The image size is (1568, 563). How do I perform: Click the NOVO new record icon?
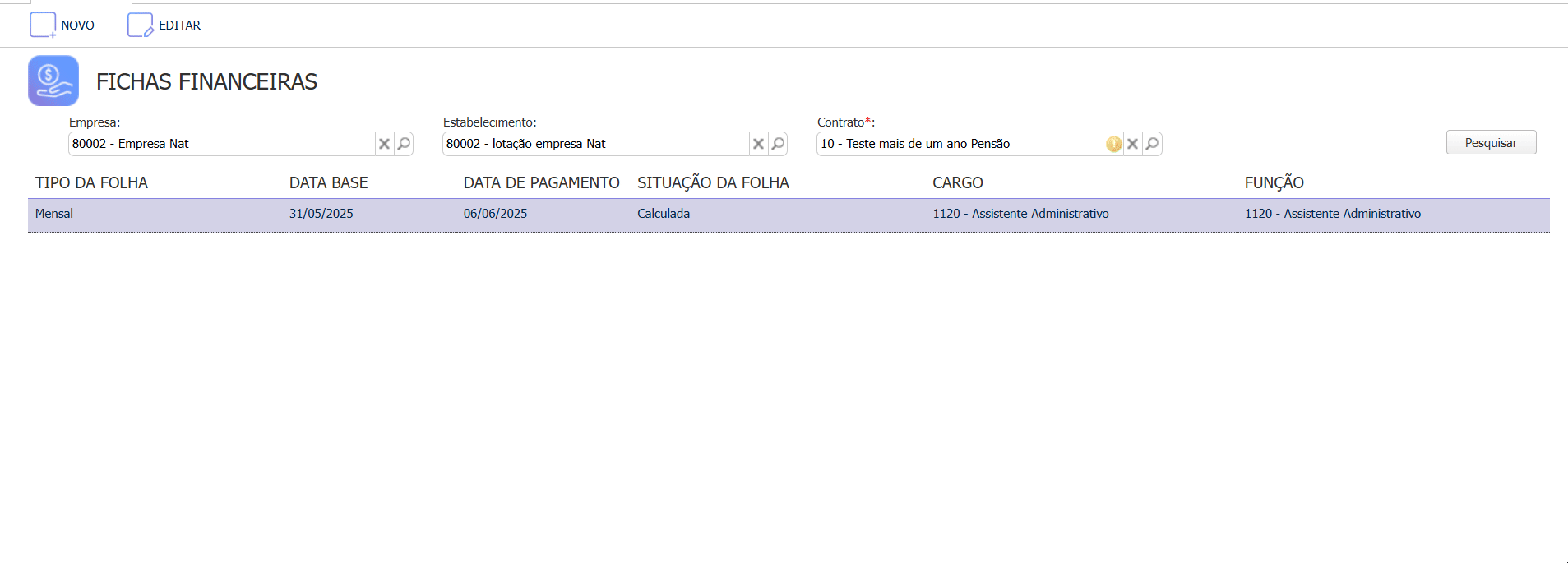(43, 25)
